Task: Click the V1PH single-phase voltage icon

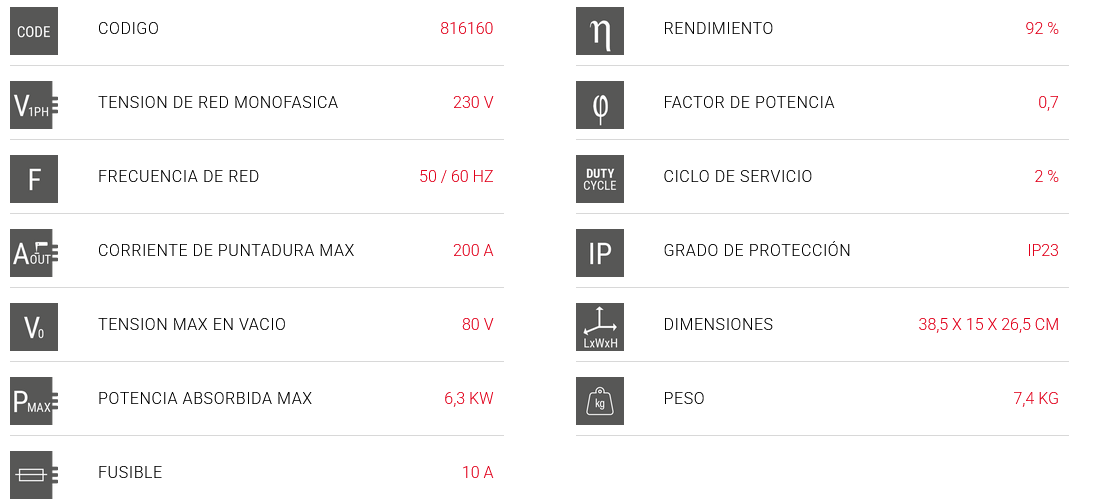Action: [34, 104]
